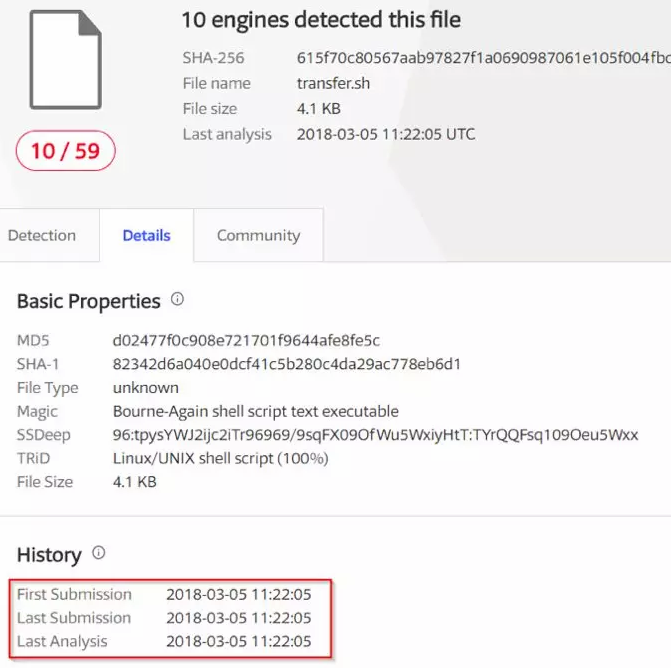Image resolution: width=671 pixels, height=668 pixels.
Task: Click the Bourne-Again shell script Magic value
Action: click(255, 411)
